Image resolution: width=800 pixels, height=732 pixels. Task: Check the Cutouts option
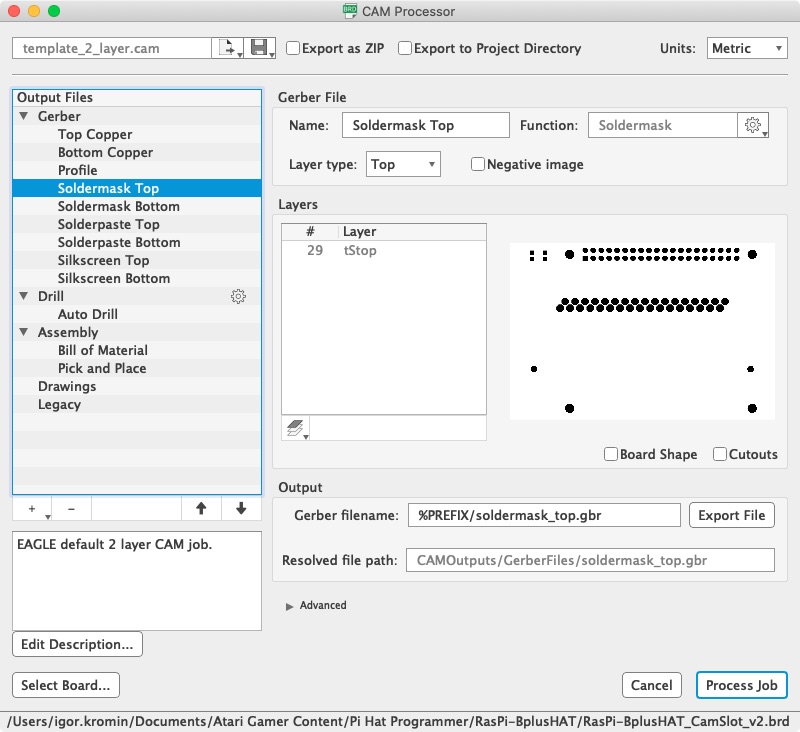(720, 454)
